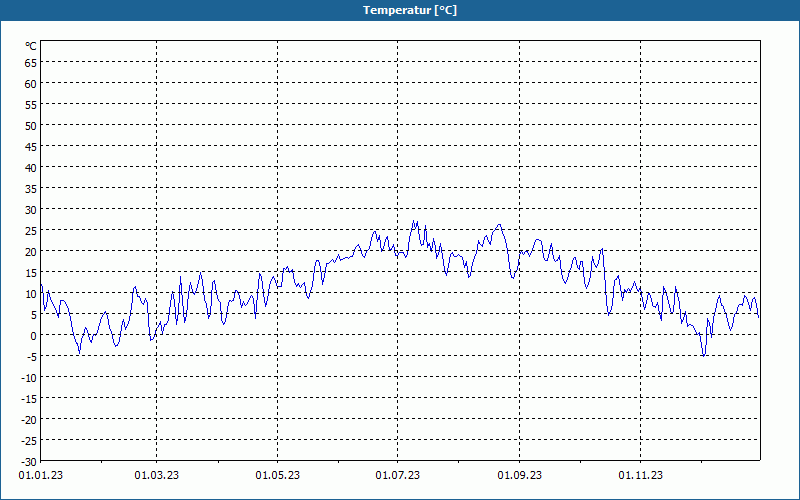Click the 01.11.23 date axis label

[x=640, y=476]
